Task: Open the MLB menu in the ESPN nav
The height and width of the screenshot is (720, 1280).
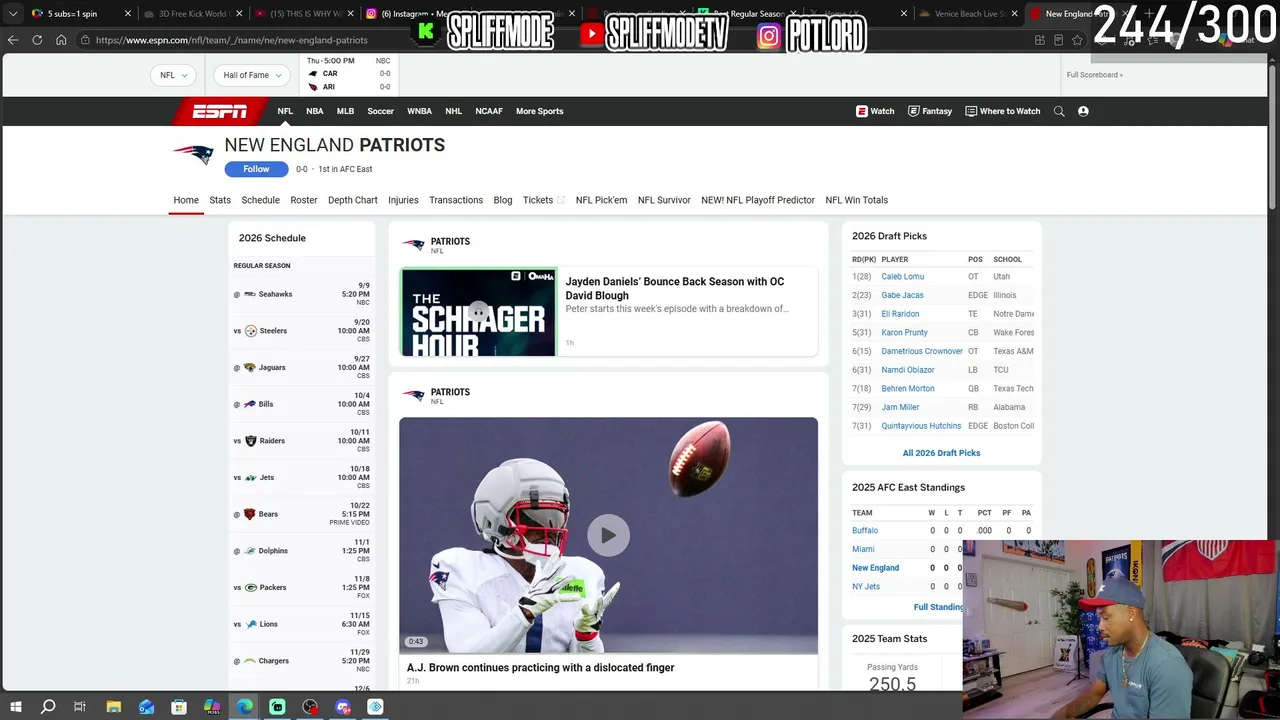Action: [x=345, y=111]
